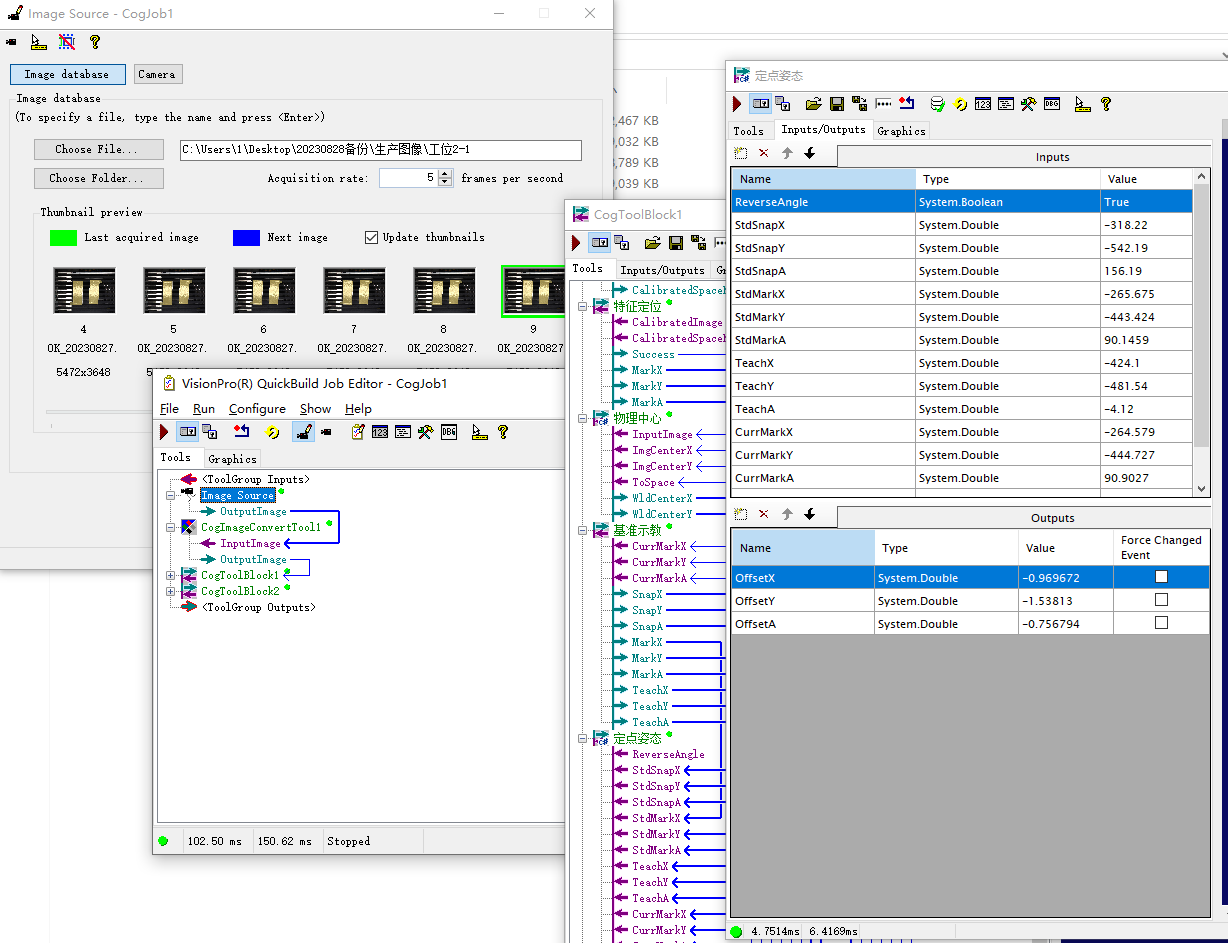Click DBG debug icon in 定点姿态 toolbar
The height and width of the screenshot is (943, 1228).
click(1052, 103)
